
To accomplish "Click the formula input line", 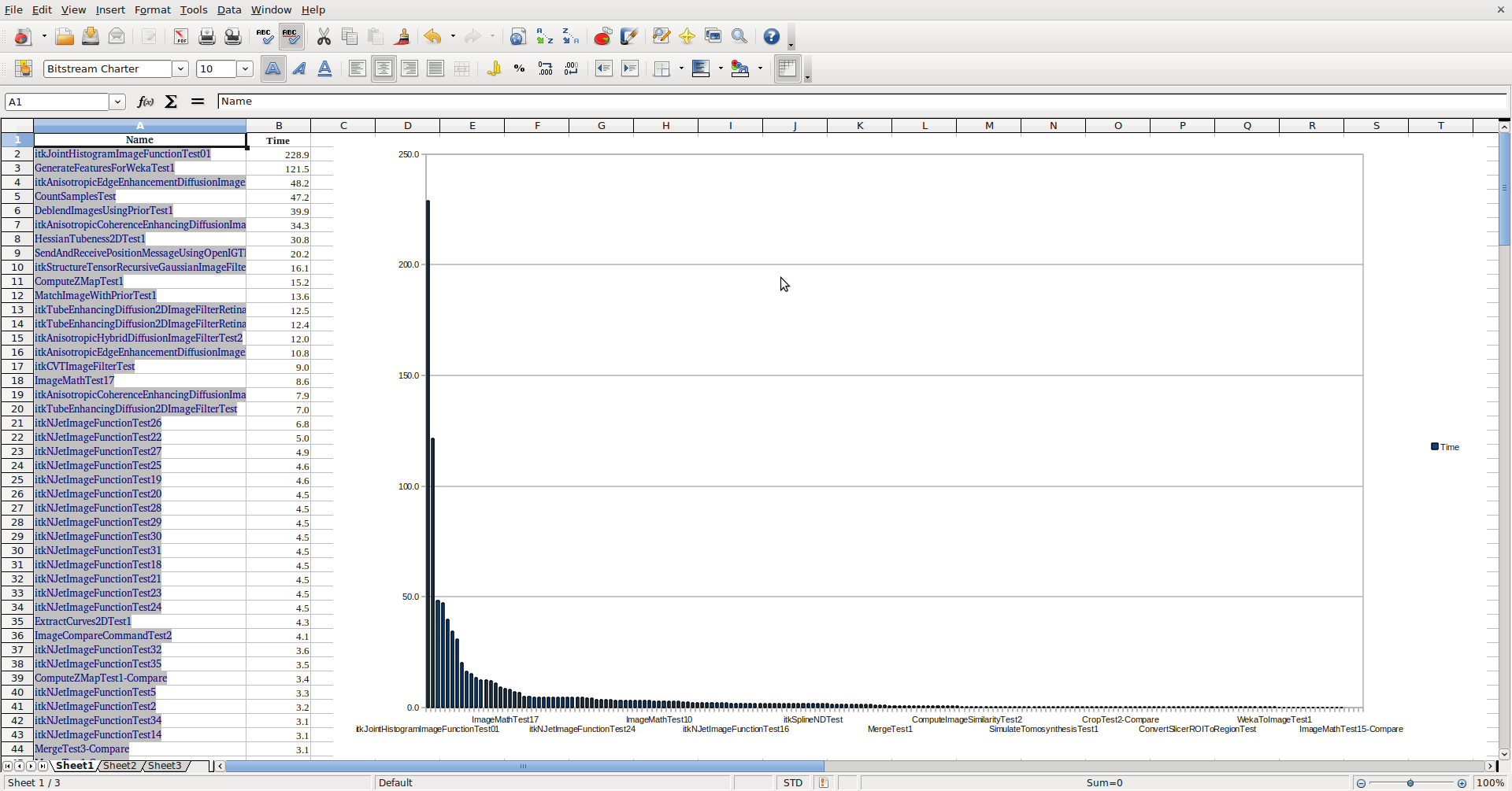I will coord(862,102).
